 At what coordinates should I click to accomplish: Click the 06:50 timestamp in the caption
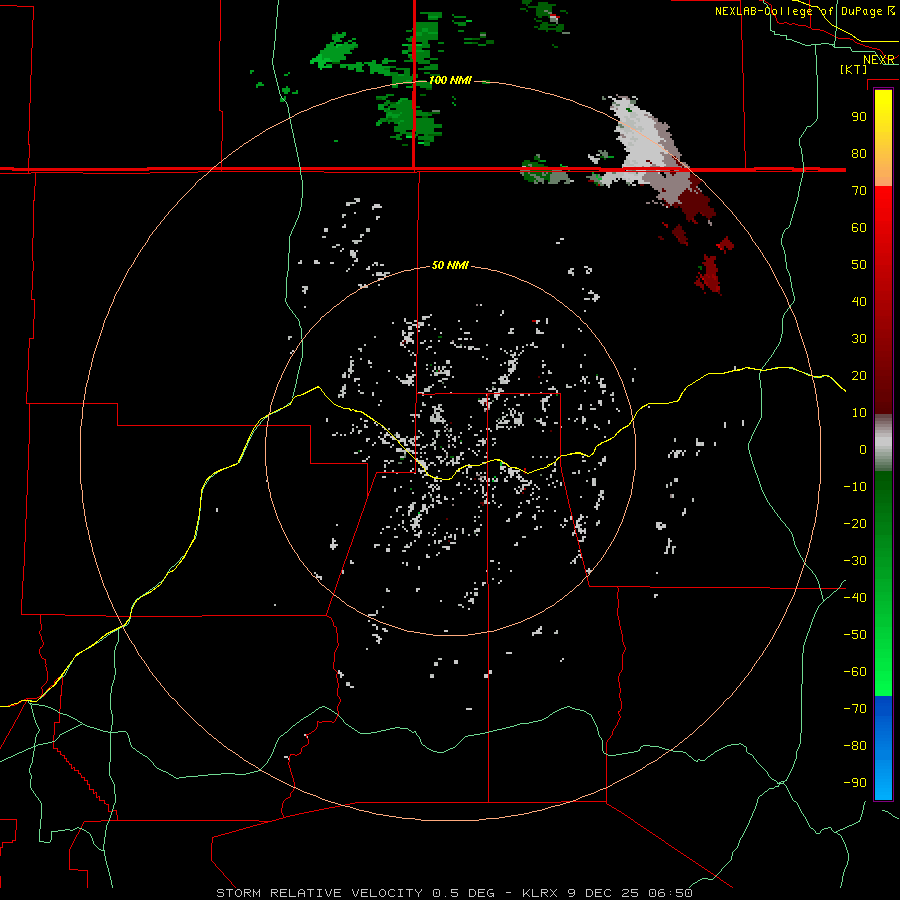click(x=670, y=893)
